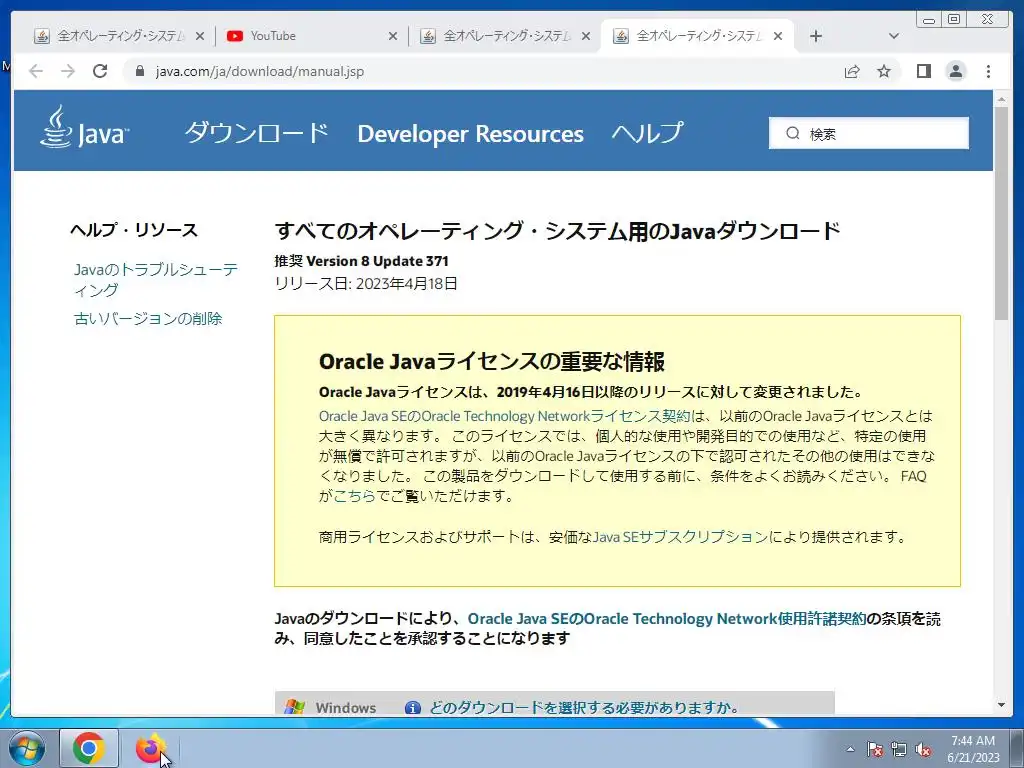Expand the tab search dropdown

tap(894, 37)
